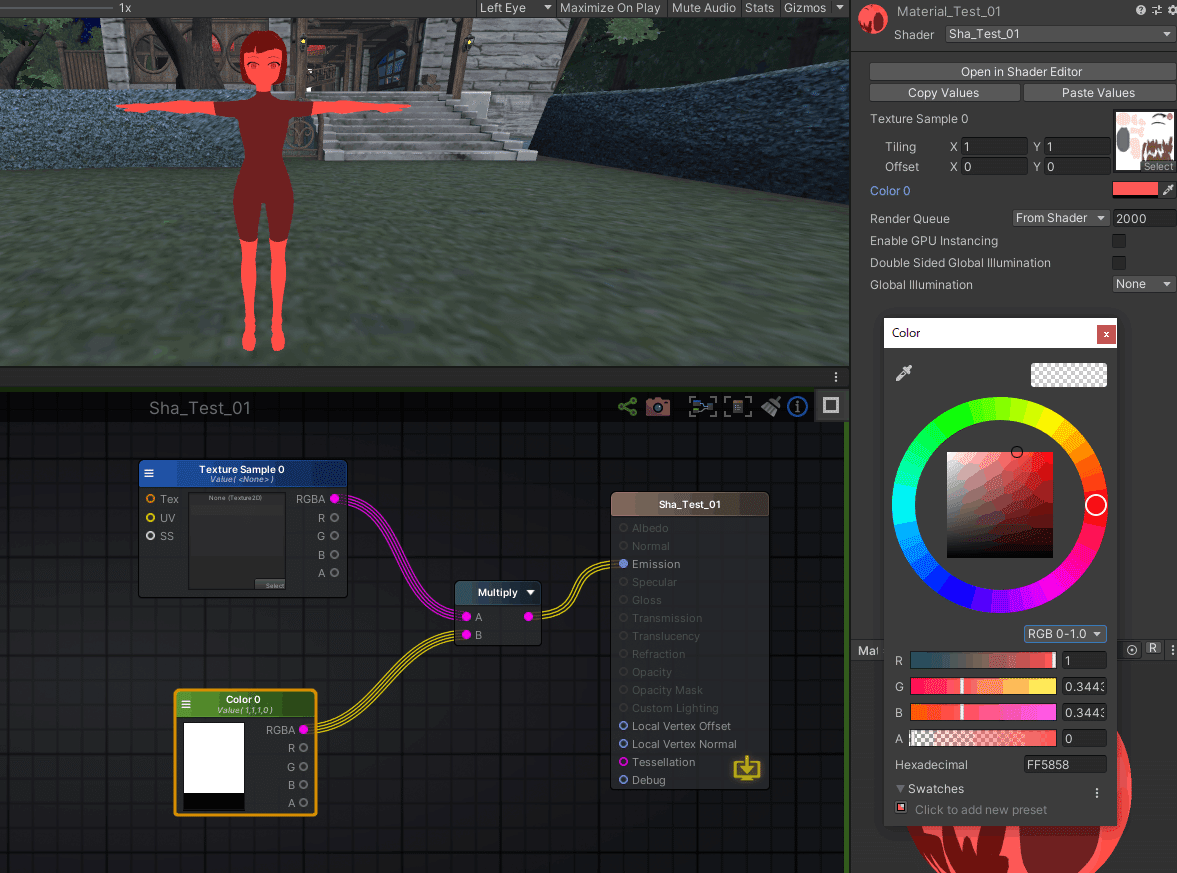Toggle Enable GPU Instancing checkbox
This screenshot has width=1177, height=873.
click(x=1118, y=241)
